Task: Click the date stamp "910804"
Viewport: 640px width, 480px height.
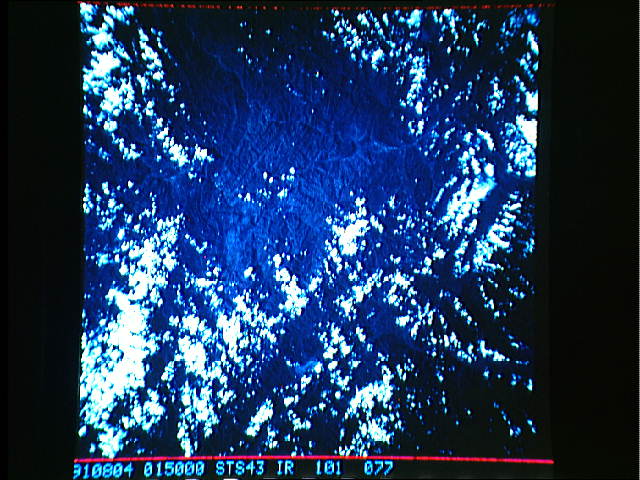Action: click(x=104, y=469)
